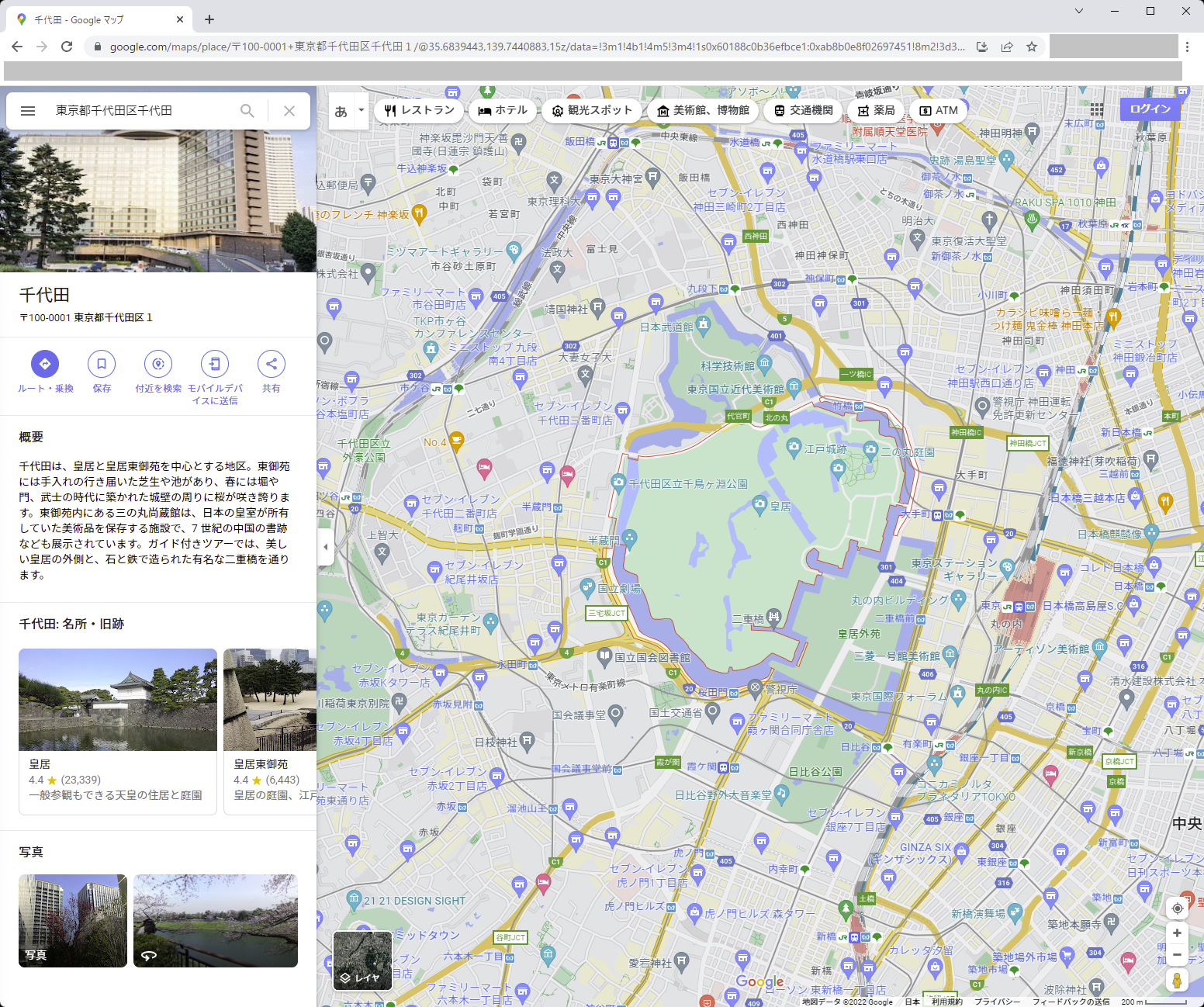Screen dimensions: 1204x1007
Task: Zoom out with the minus button
Action: tap(1177, 954)
